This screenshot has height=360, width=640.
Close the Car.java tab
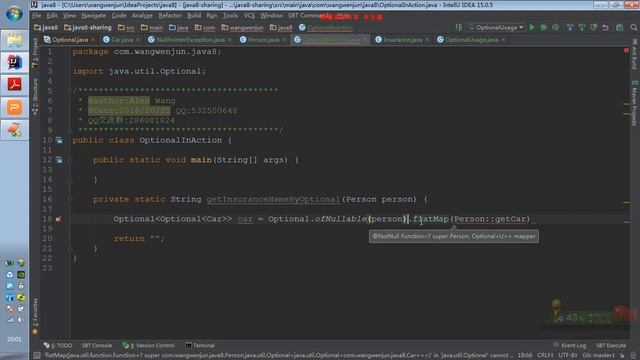[138, 40]
